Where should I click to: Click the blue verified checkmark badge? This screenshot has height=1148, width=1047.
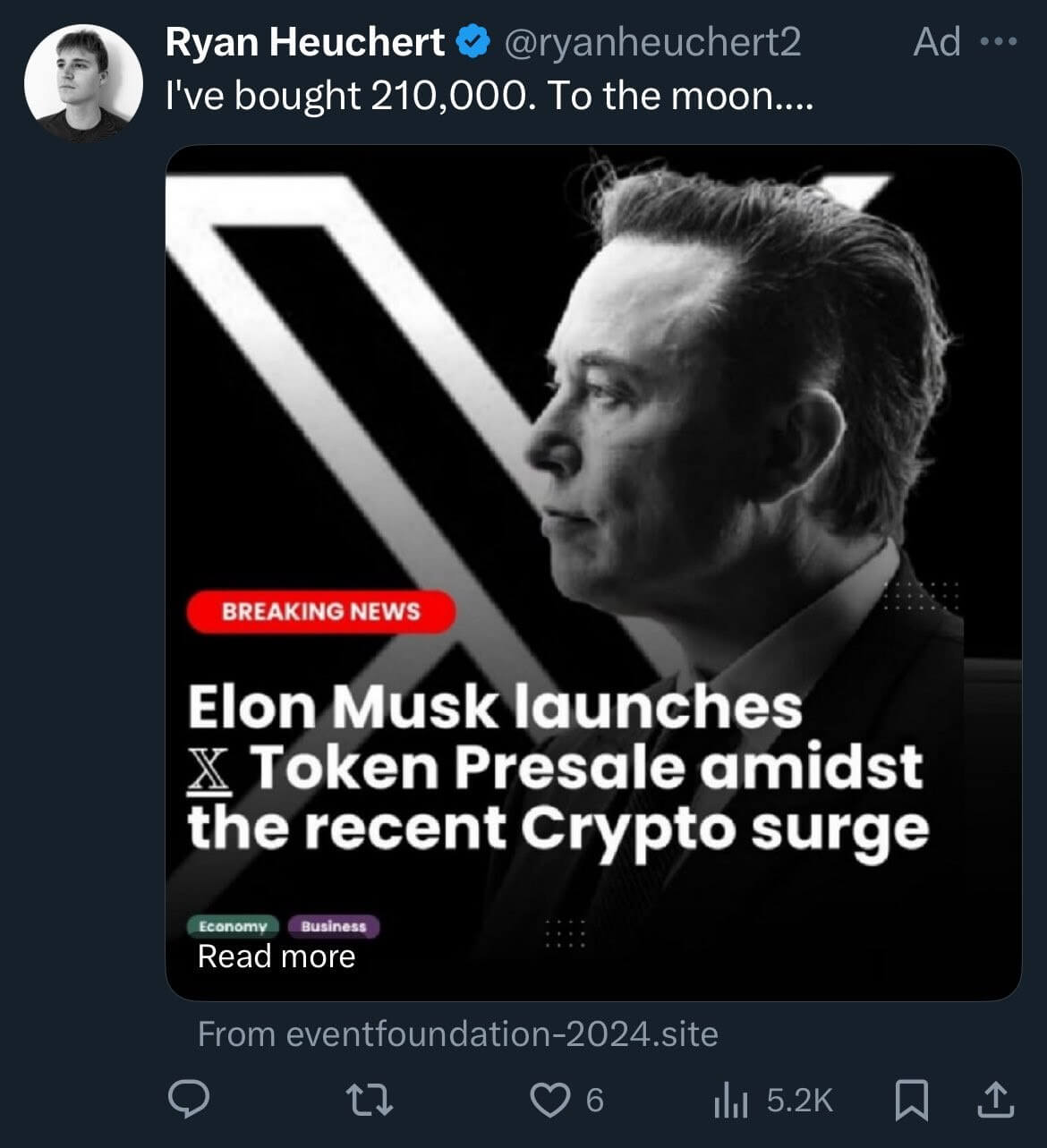[473, 42]
